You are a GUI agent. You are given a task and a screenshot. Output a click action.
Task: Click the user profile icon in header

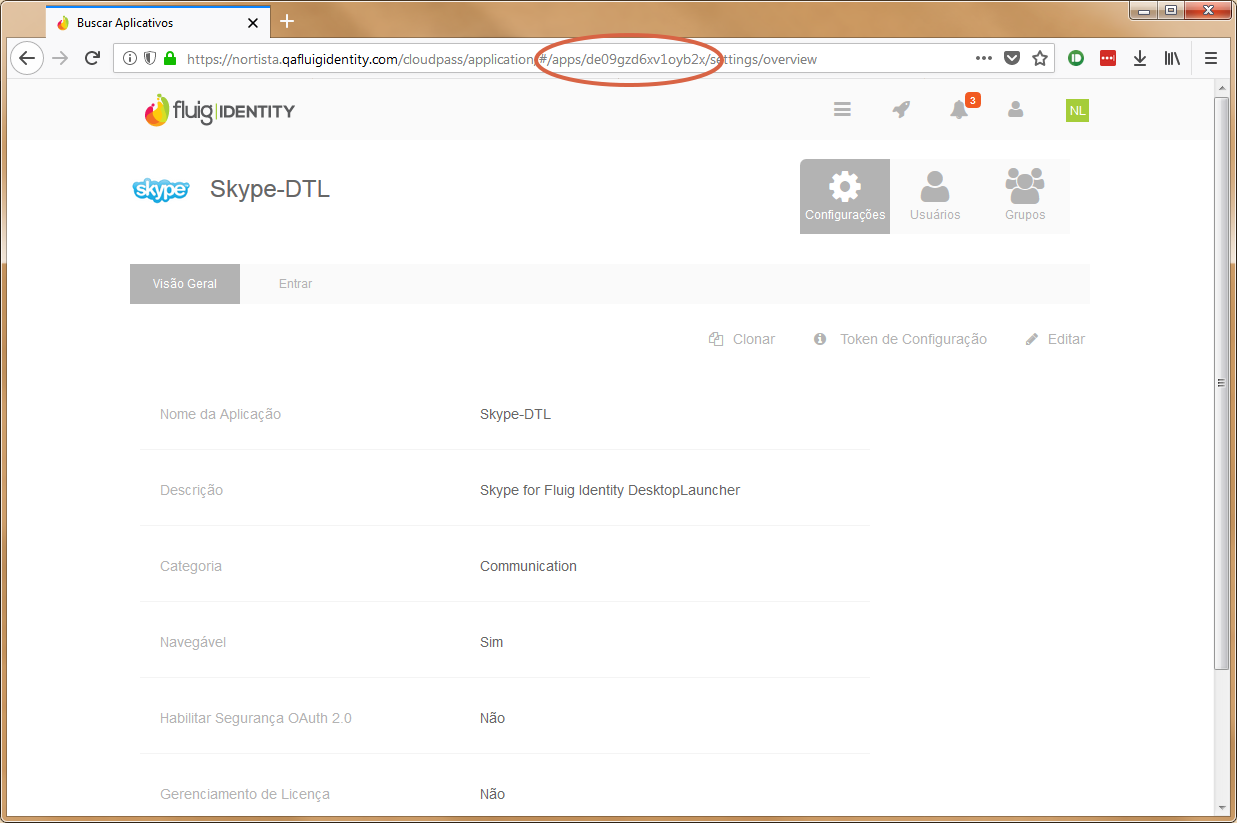tap(1015, 110)
